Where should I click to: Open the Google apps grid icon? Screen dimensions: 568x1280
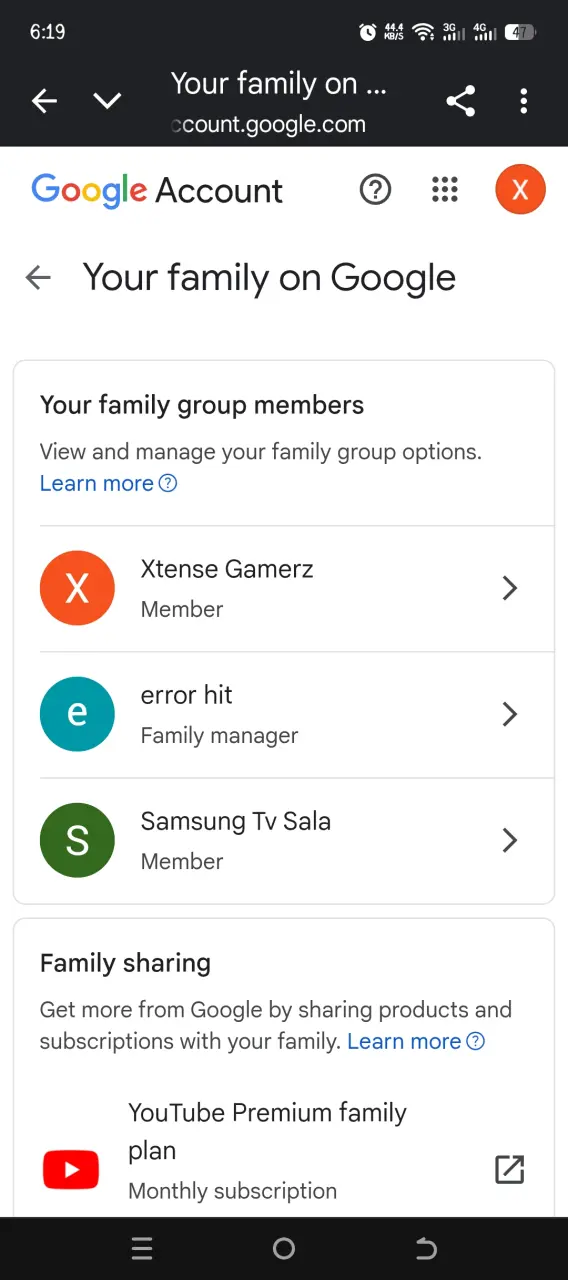[x=445, y=189]
